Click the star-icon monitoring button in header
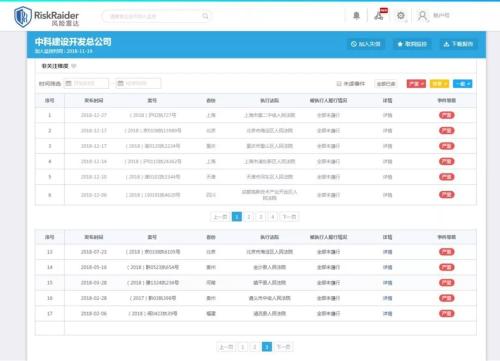 [x=412, y=44]
